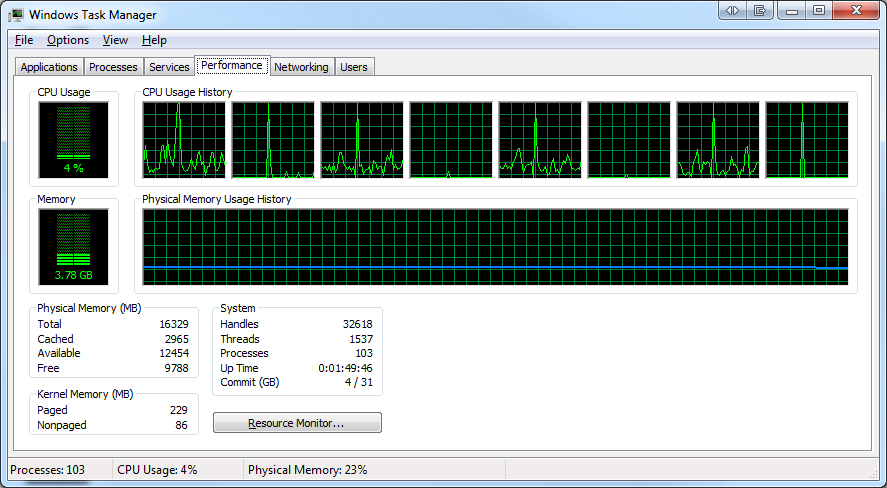Maximize the Task Manager window
Viewport: 887px width, 488px height.
pyautogui.click(x=819, y=10)
